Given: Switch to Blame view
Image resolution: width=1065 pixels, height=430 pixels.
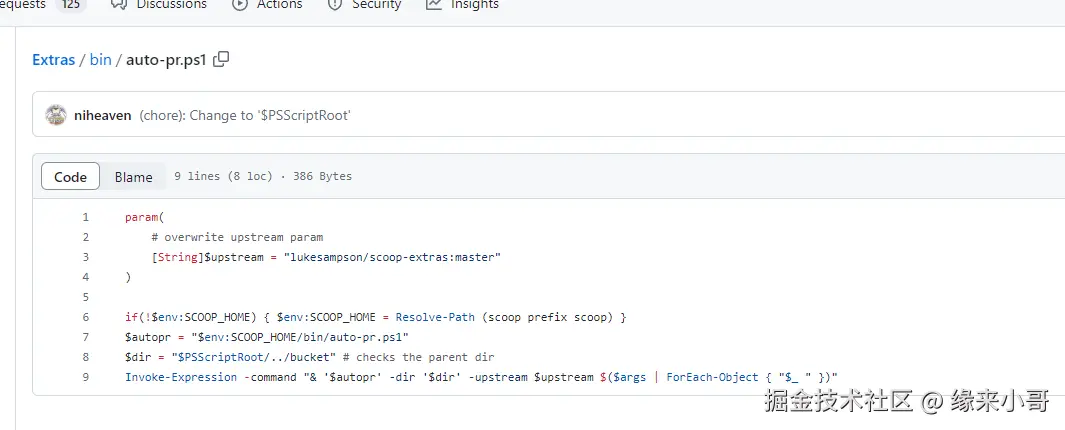Looking at the screenshot, I should 133,177.
